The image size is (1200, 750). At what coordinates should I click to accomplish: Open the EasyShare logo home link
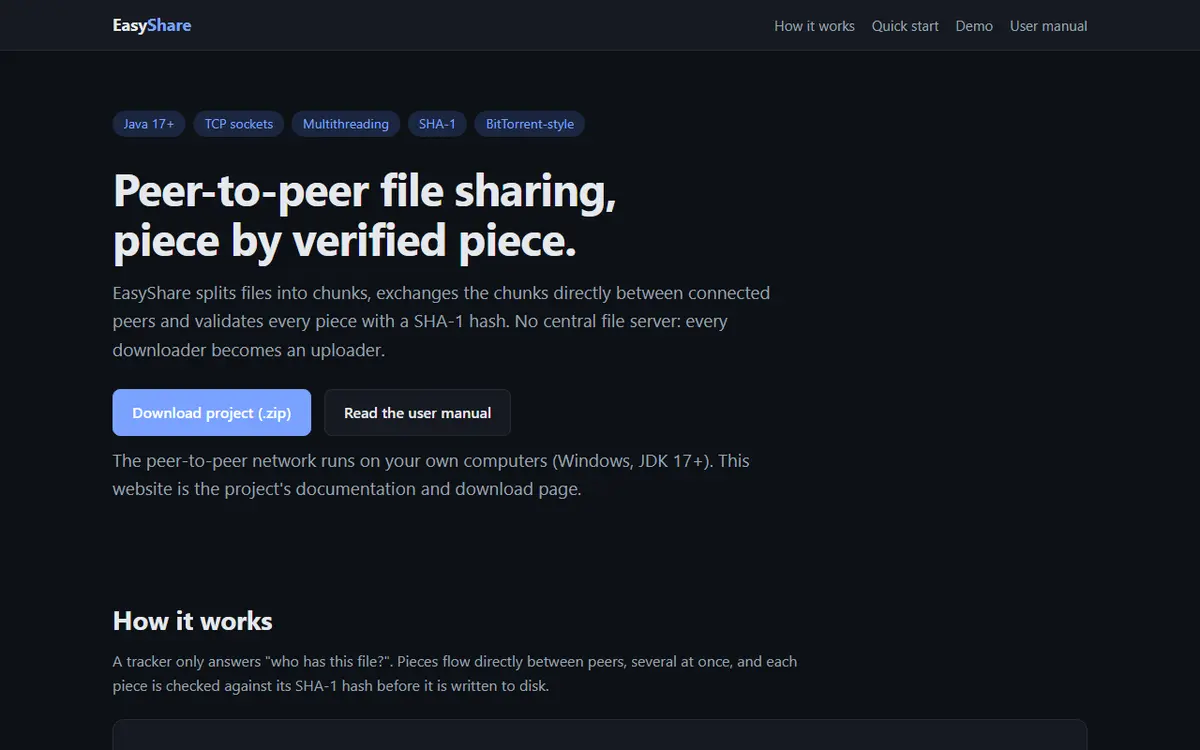pyautogui.click(x=152, y=25)
